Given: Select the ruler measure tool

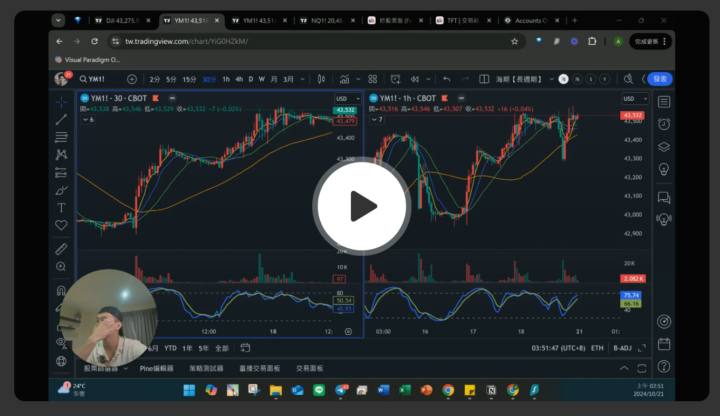Looking at the screenshot, I should 62,248.
